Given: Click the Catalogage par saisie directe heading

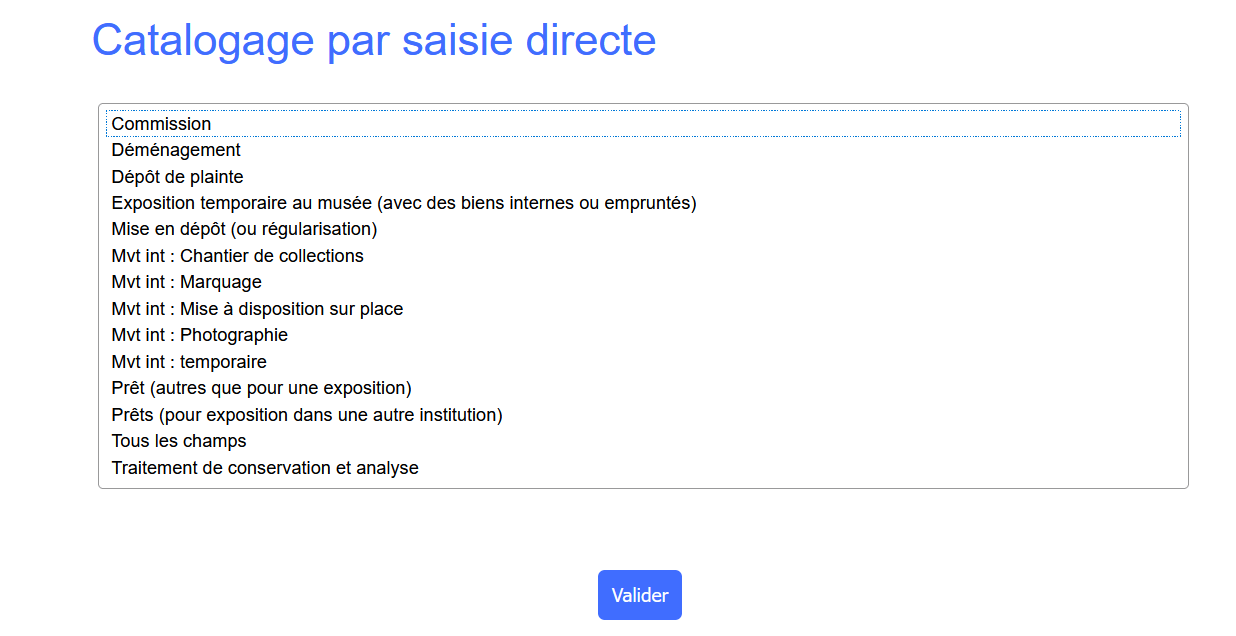Looking at the screenshot, I should [x=374, y=40].
